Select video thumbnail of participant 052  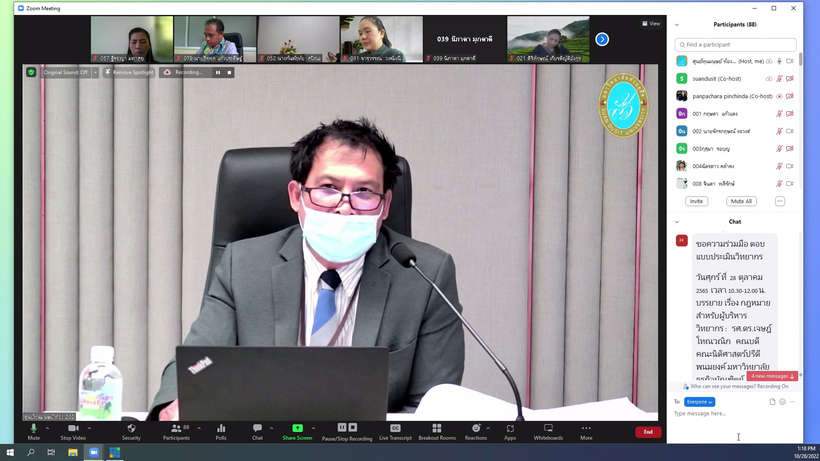[298, 39]
